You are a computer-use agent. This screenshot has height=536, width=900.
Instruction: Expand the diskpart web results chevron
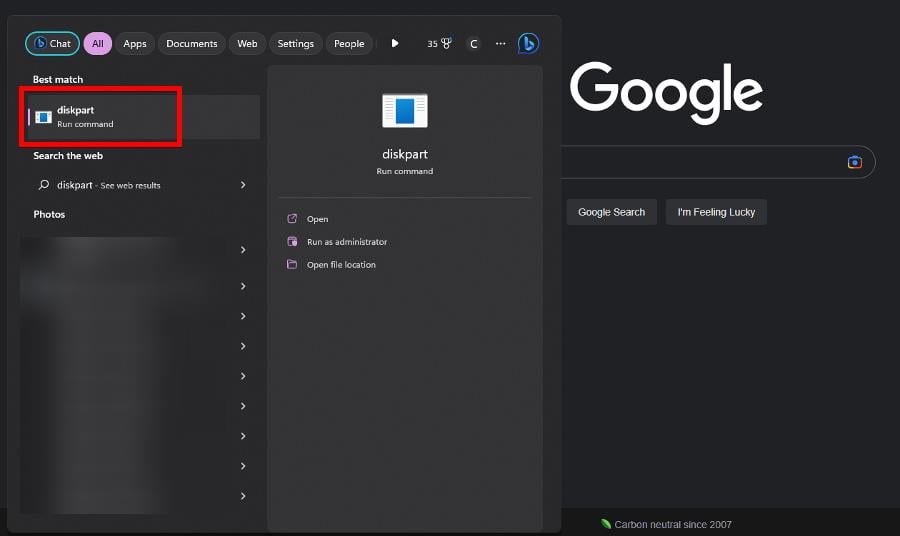243,185
